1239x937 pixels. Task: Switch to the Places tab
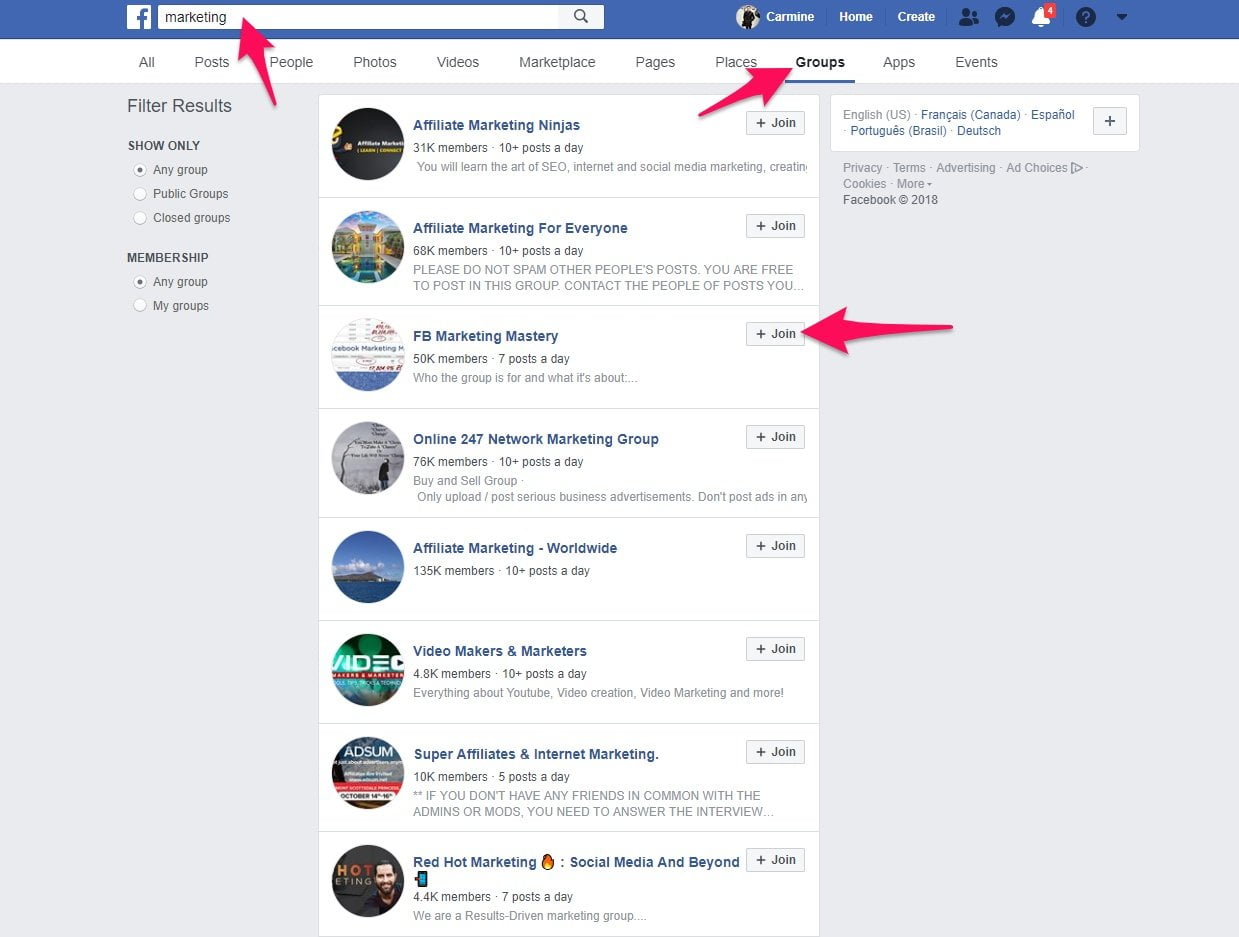pos(736,62)
